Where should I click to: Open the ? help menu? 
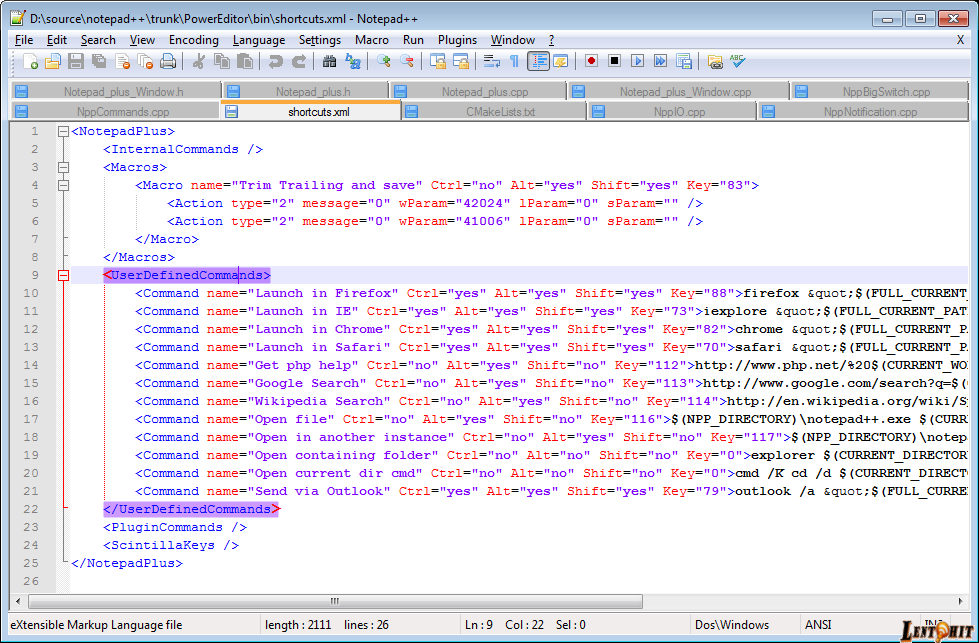pyautogui.click(x=551, y=40)
